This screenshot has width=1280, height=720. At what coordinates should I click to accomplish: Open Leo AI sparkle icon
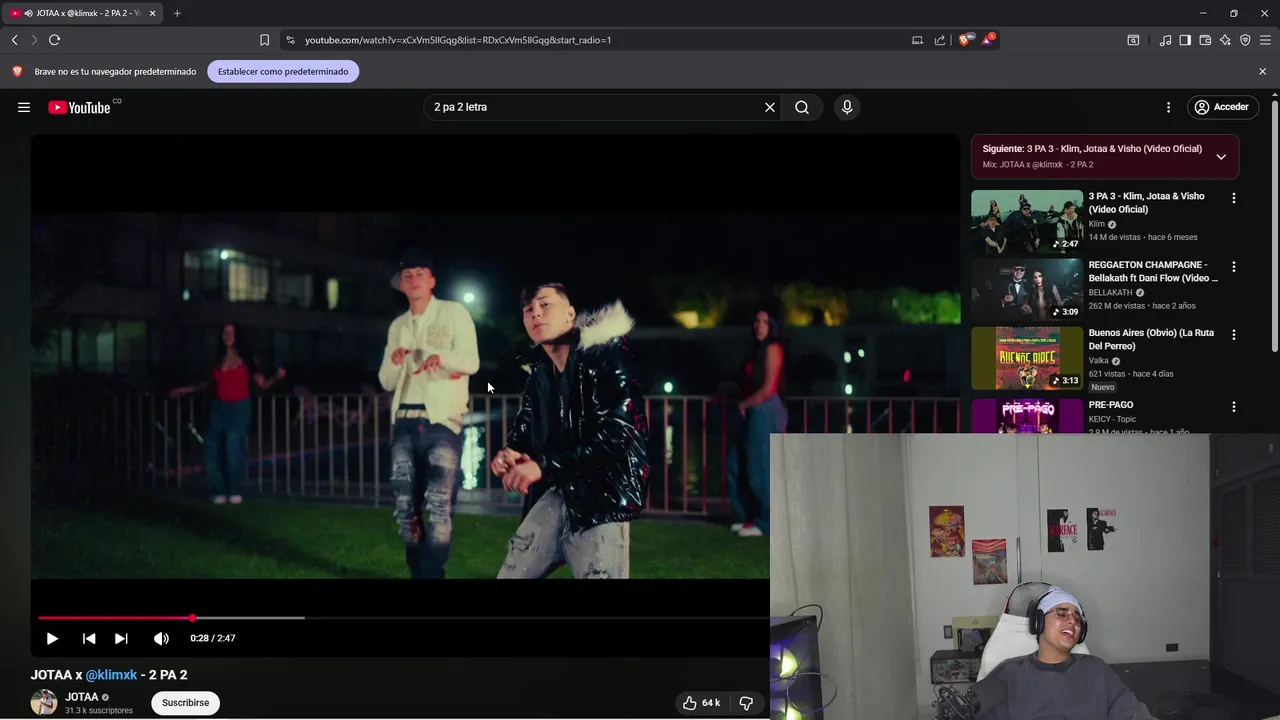point(1225,40)
